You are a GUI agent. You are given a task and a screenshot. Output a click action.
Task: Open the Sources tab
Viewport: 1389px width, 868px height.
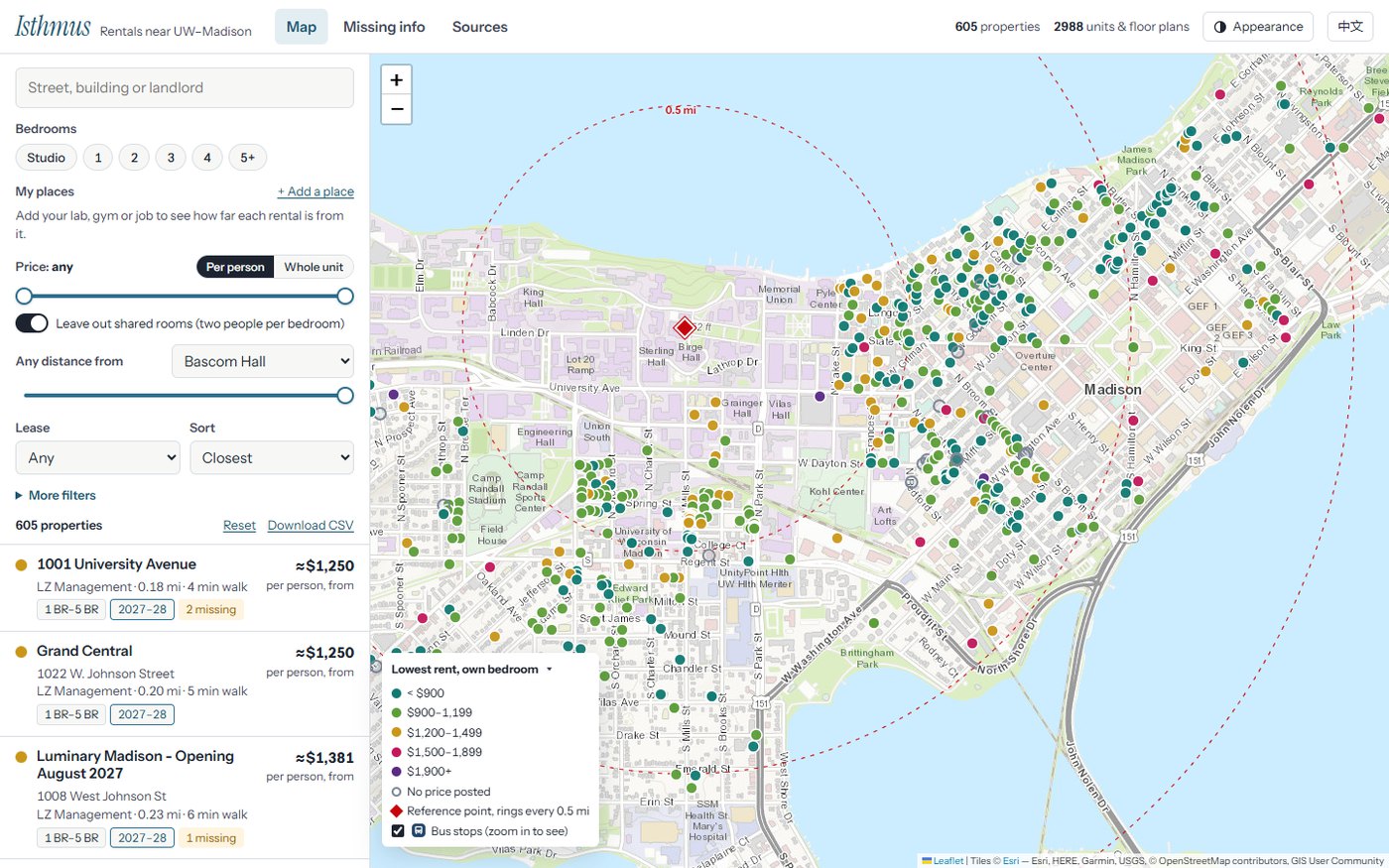(480, 27)
